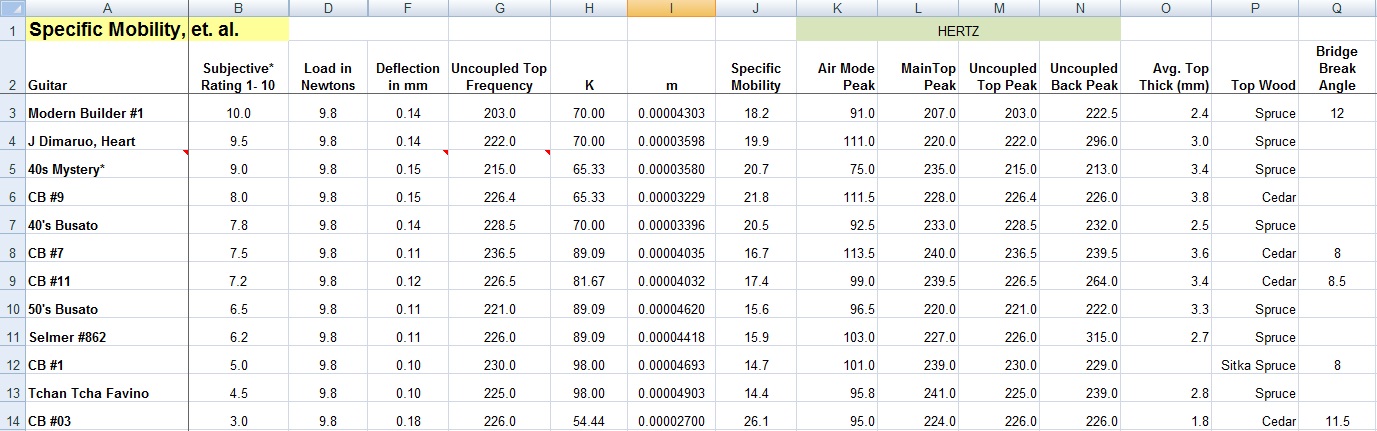Select row 3 header number
The height and width of the screenshot is (431, 1377).
[12, 113]
